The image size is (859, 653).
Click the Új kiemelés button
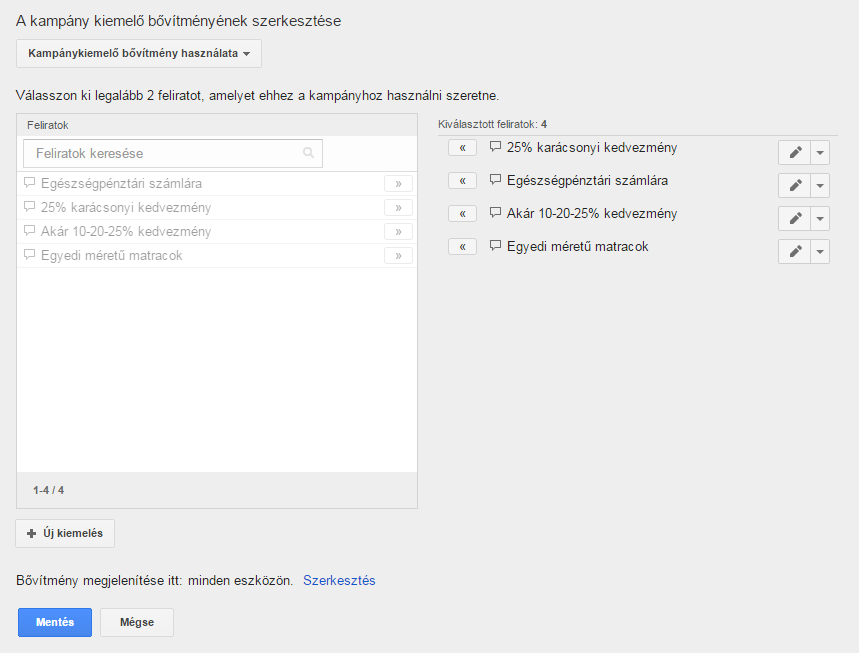click(x=65, y=533)
